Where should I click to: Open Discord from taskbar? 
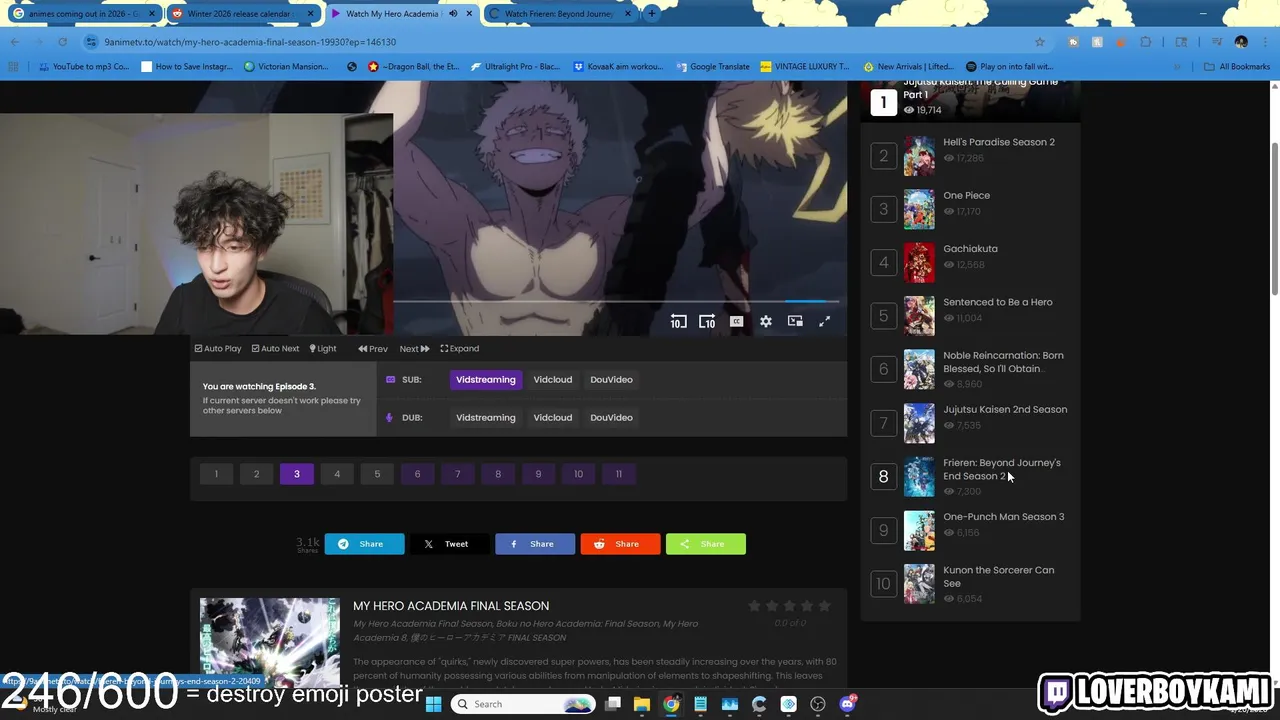click(847, 704)
